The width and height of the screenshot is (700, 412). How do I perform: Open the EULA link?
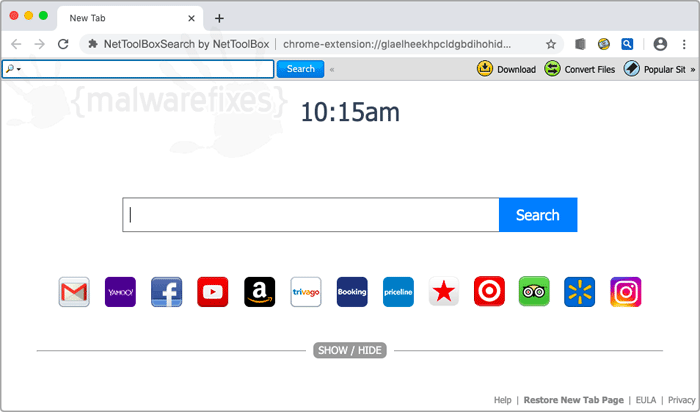tap(646, 400)
